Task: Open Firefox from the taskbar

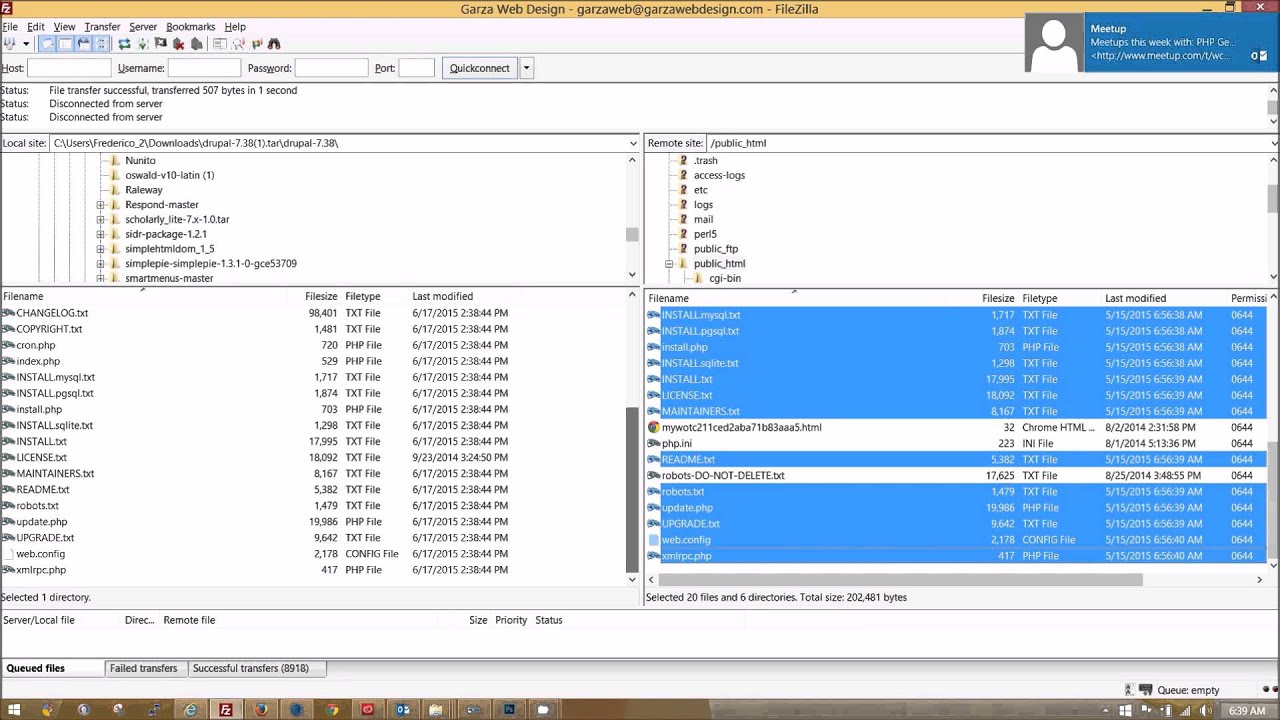Action: click(261, 710)
